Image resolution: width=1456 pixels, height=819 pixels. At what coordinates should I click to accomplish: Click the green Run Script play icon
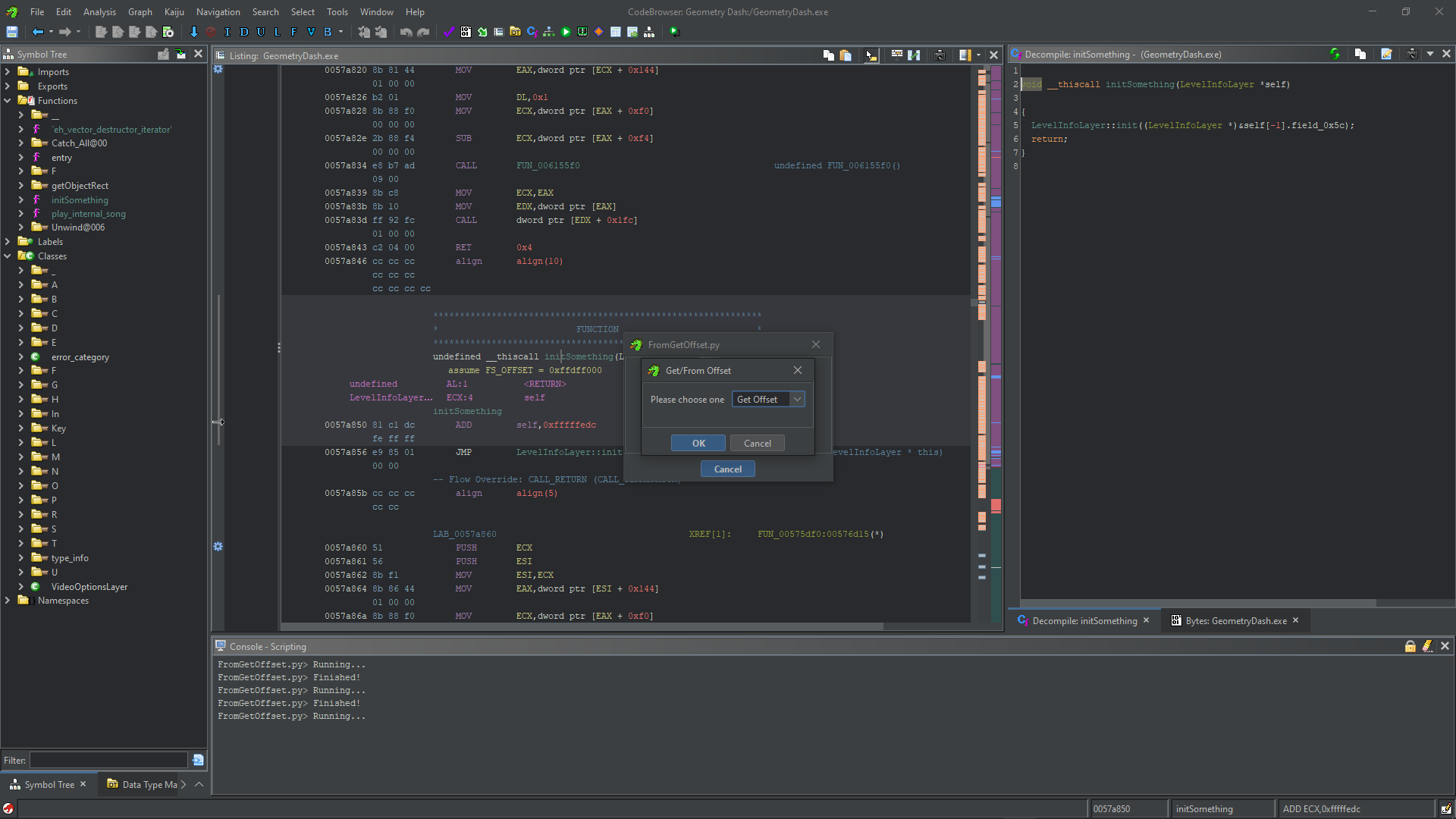pyautogui.click(x=566, y=32)
